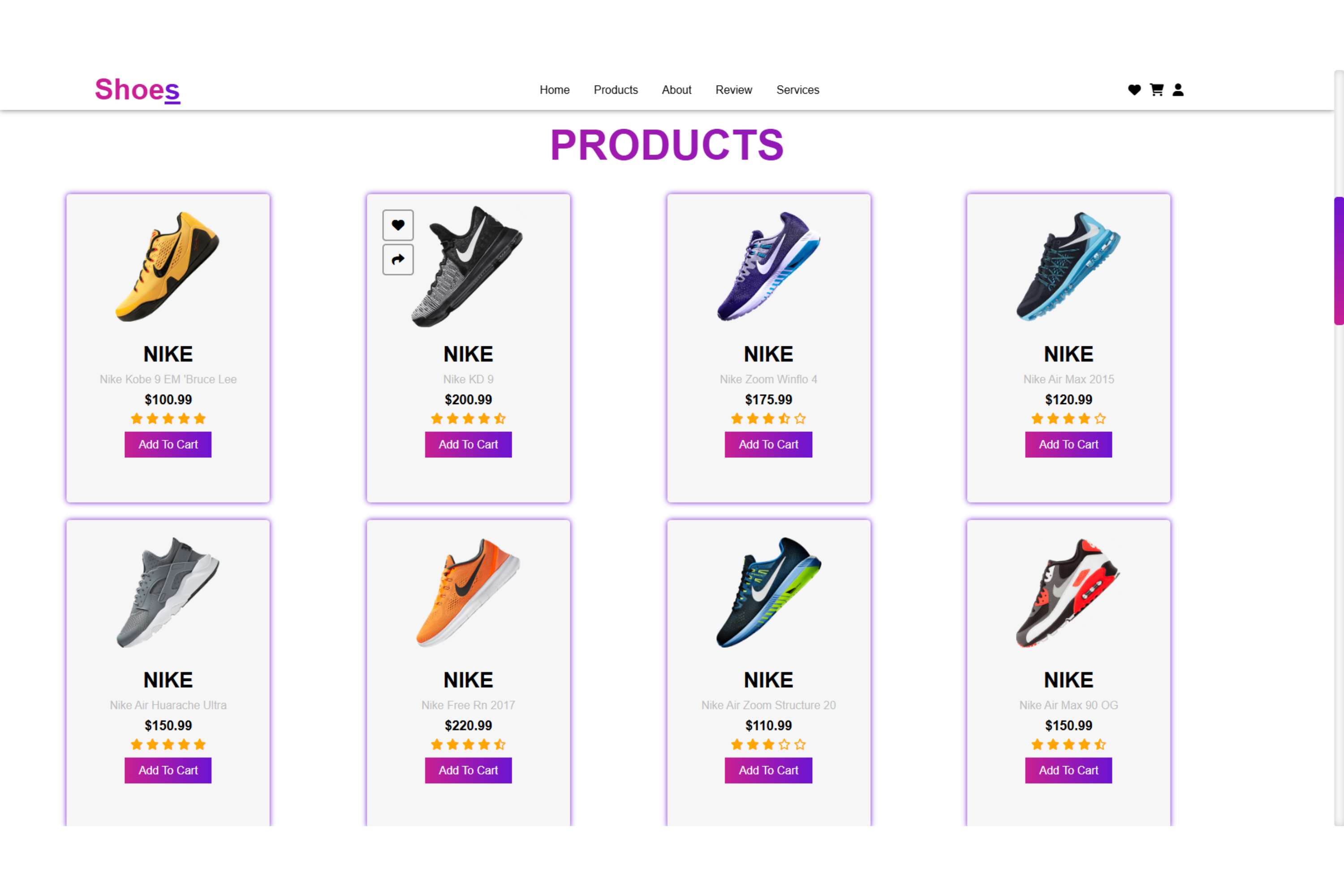Select Services in the navigation bar
The height and width of the screenshot is (896, 1344).
[798, 90]
